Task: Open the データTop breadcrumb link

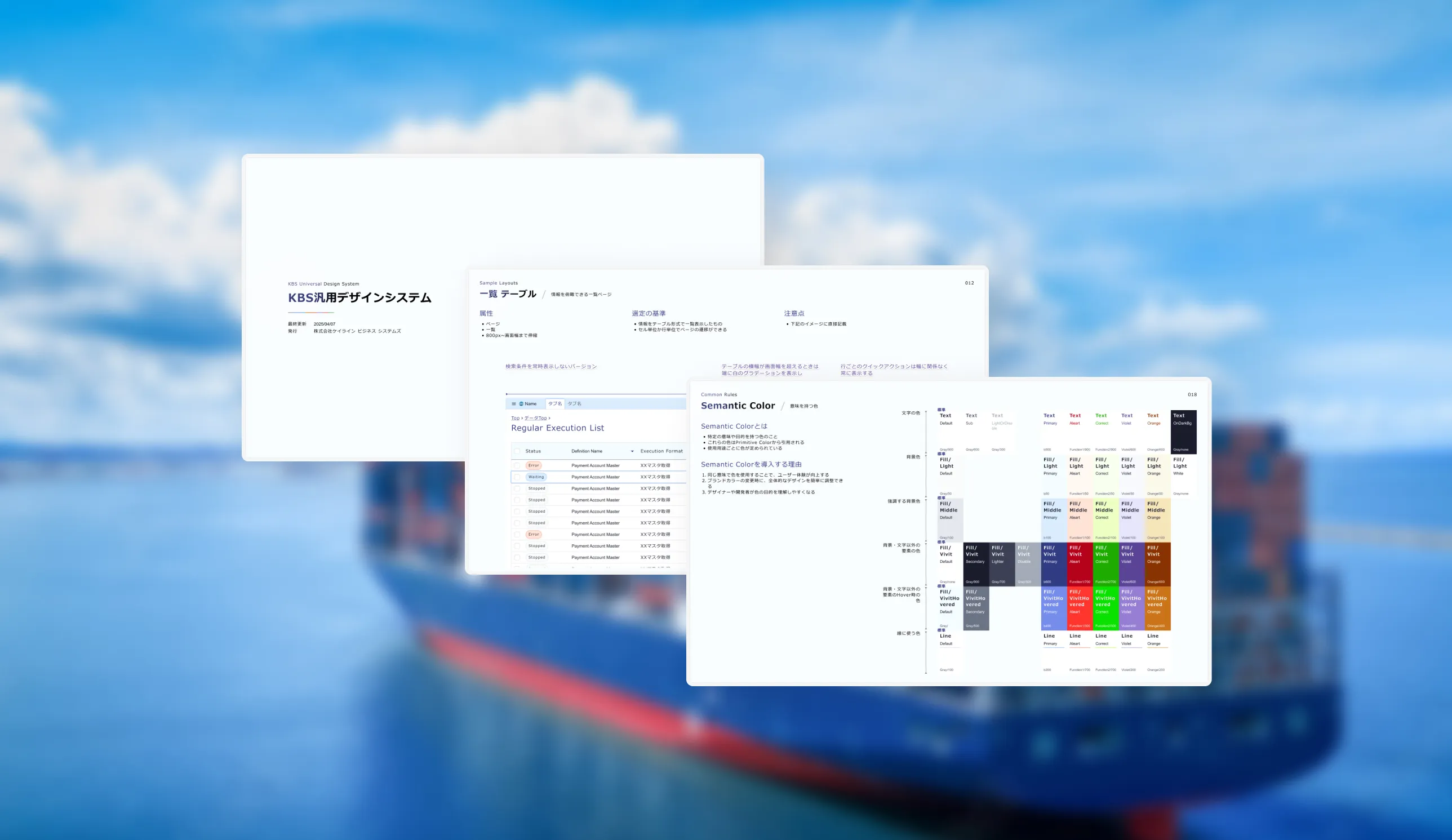Action: [x=535, y=418]
